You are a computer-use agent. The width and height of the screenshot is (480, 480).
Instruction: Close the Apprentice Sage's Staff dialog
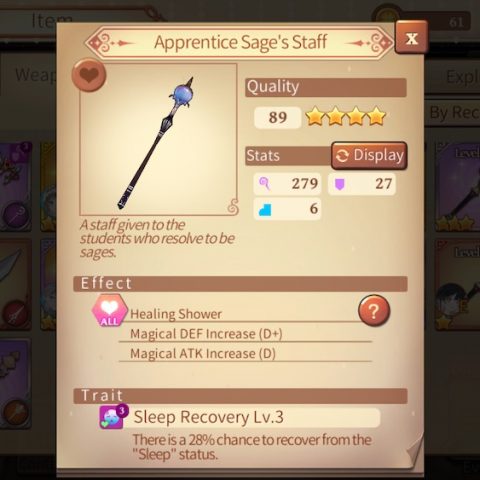pos(411,37)
